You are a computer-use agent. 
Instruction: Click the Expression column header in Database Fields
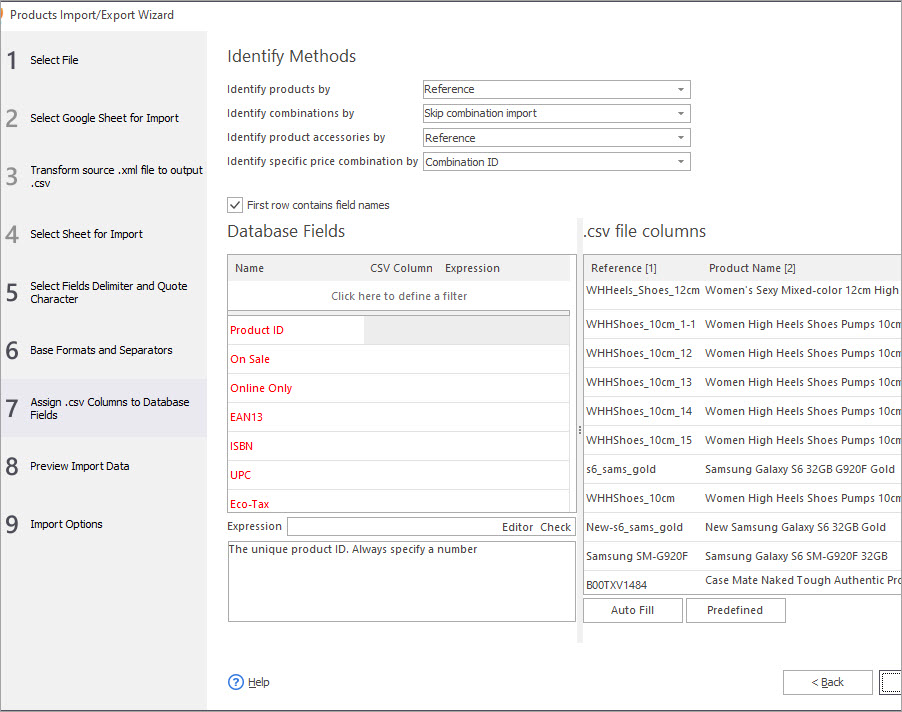click(x=472, y=268)
